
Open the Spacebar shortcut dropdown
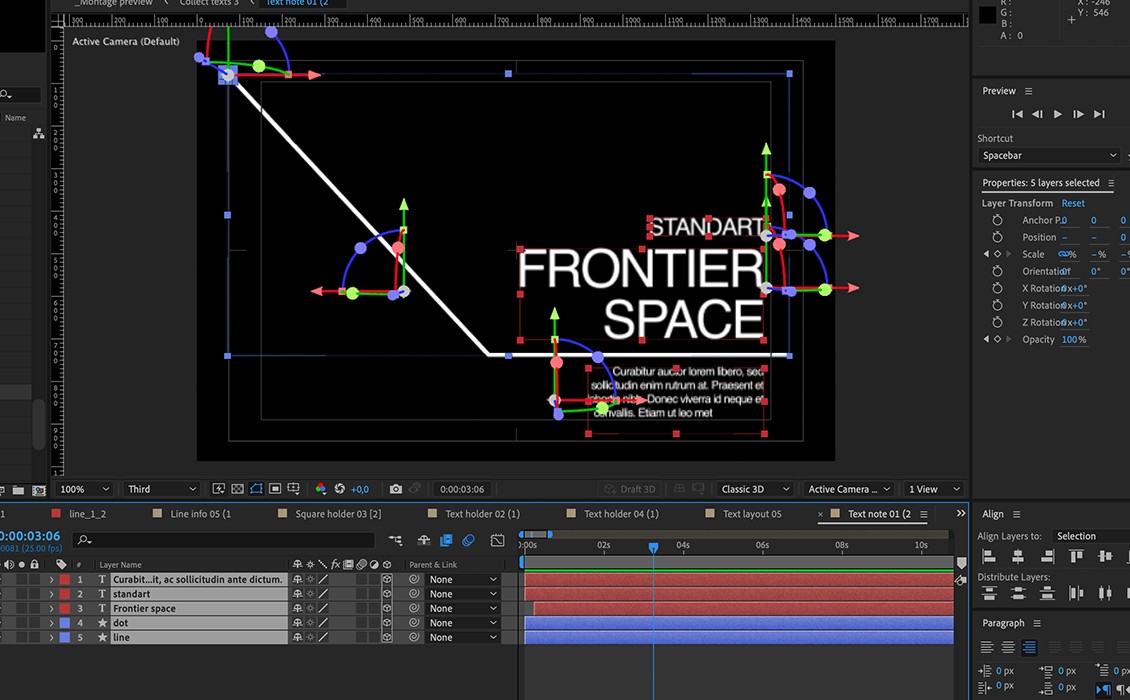tap(1049, 156)
